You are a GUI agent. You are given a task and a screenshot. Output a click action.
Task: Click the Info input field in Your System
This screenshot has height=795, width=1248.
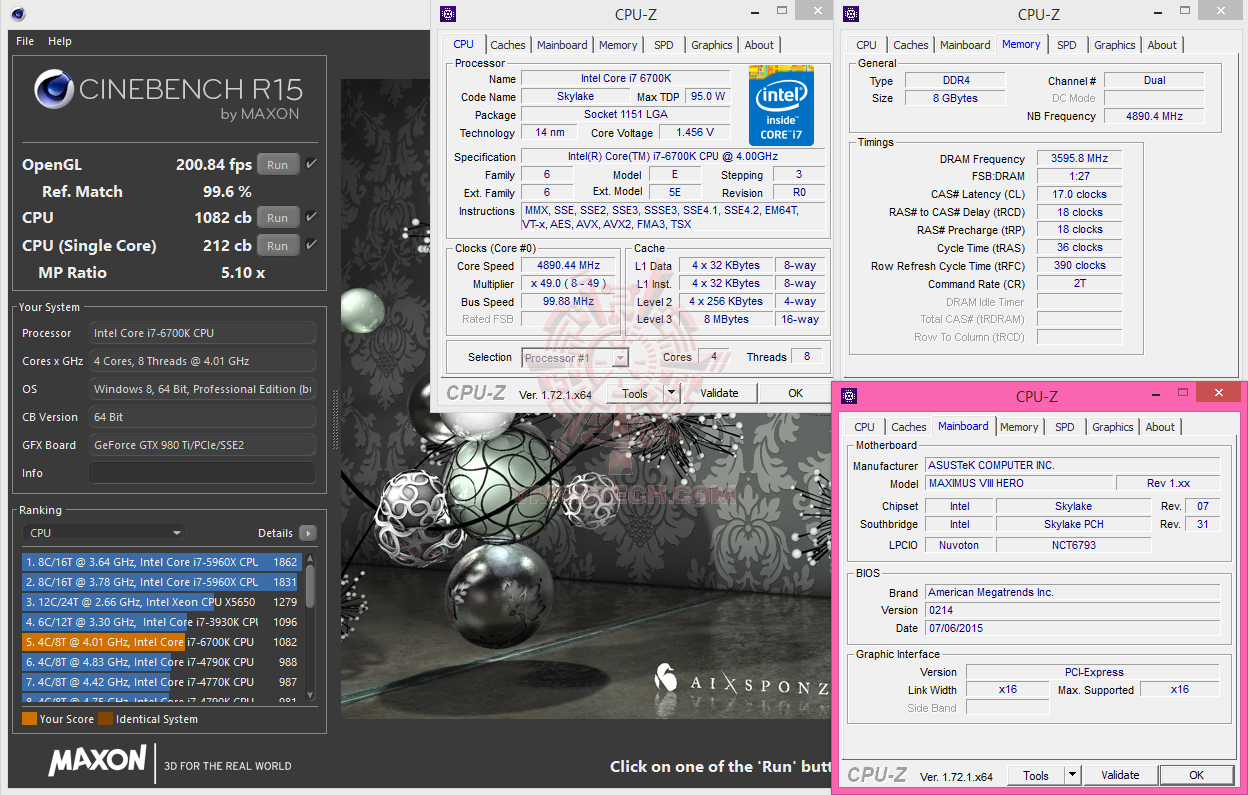click(202, 473)
